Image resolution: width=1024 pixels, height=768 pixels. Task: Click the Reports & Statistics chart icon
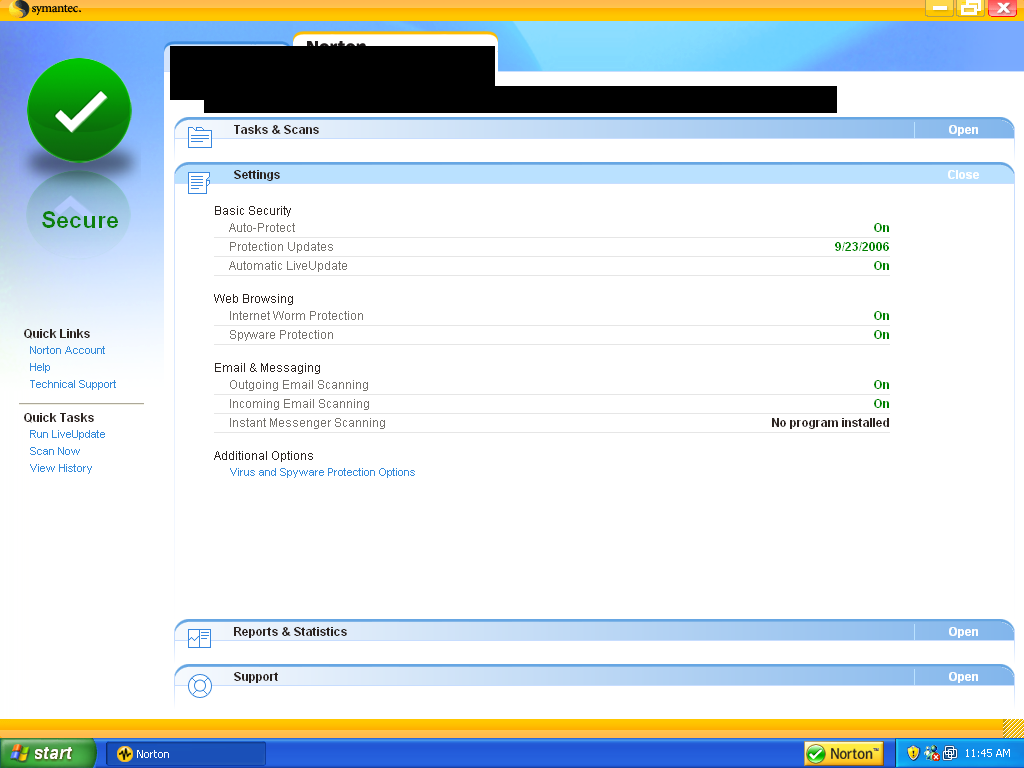pyautogui.click(x=199, y=638)
